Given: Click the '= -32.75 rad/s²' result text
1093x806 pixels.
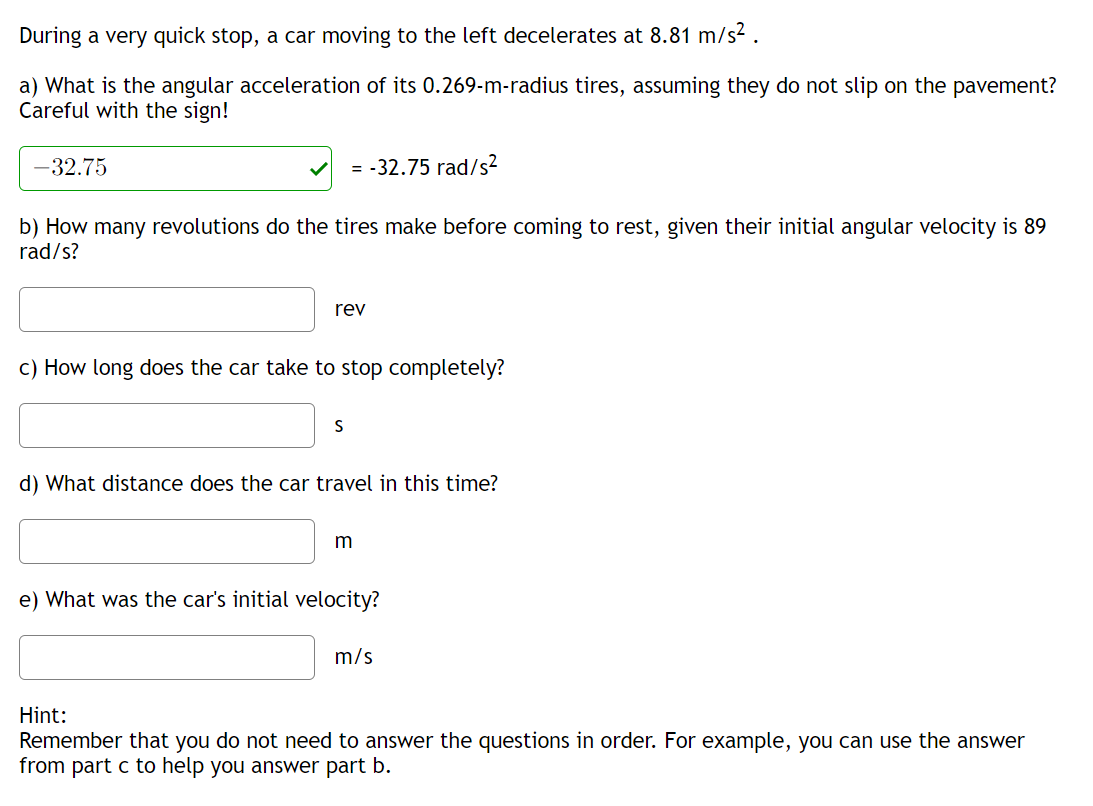Looking at the screenshot, I should click(423, 168).
